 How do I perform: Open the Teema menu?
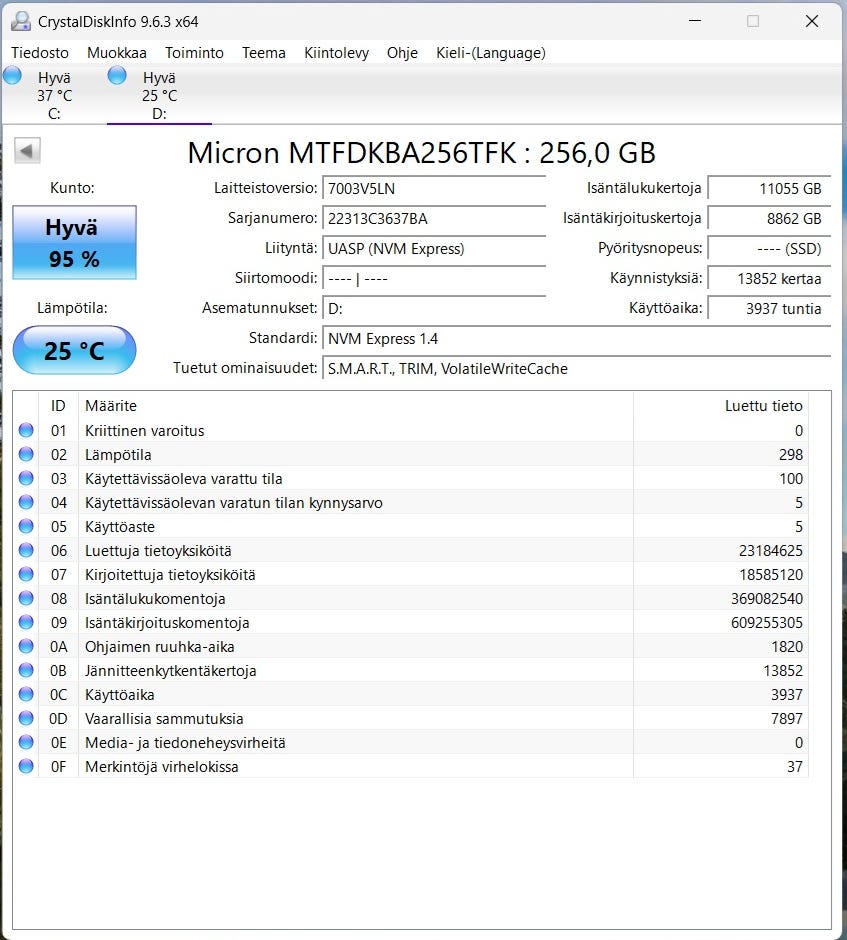[264, 53]
